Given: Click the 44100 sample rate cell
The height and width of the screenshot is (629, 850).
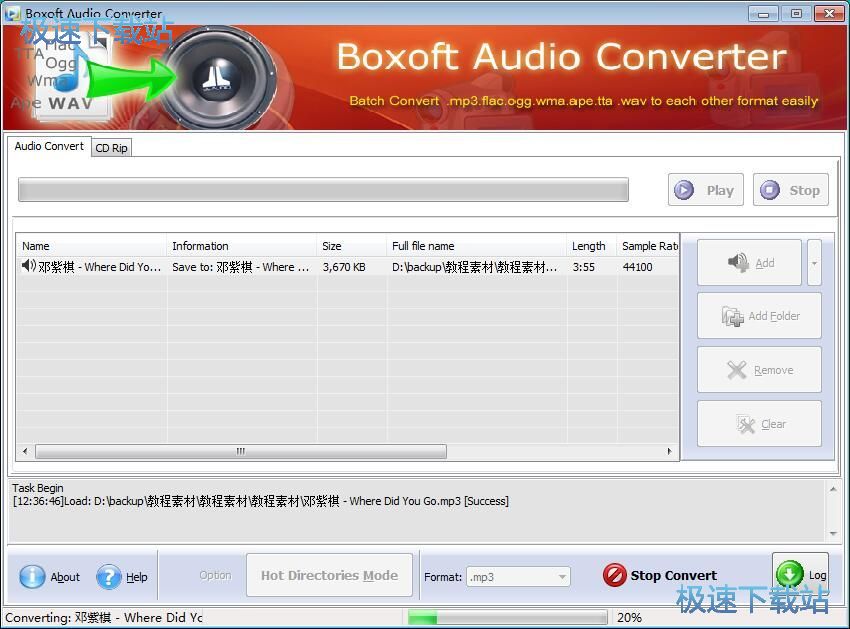Looking at the screenshot, I should (638, 267).
